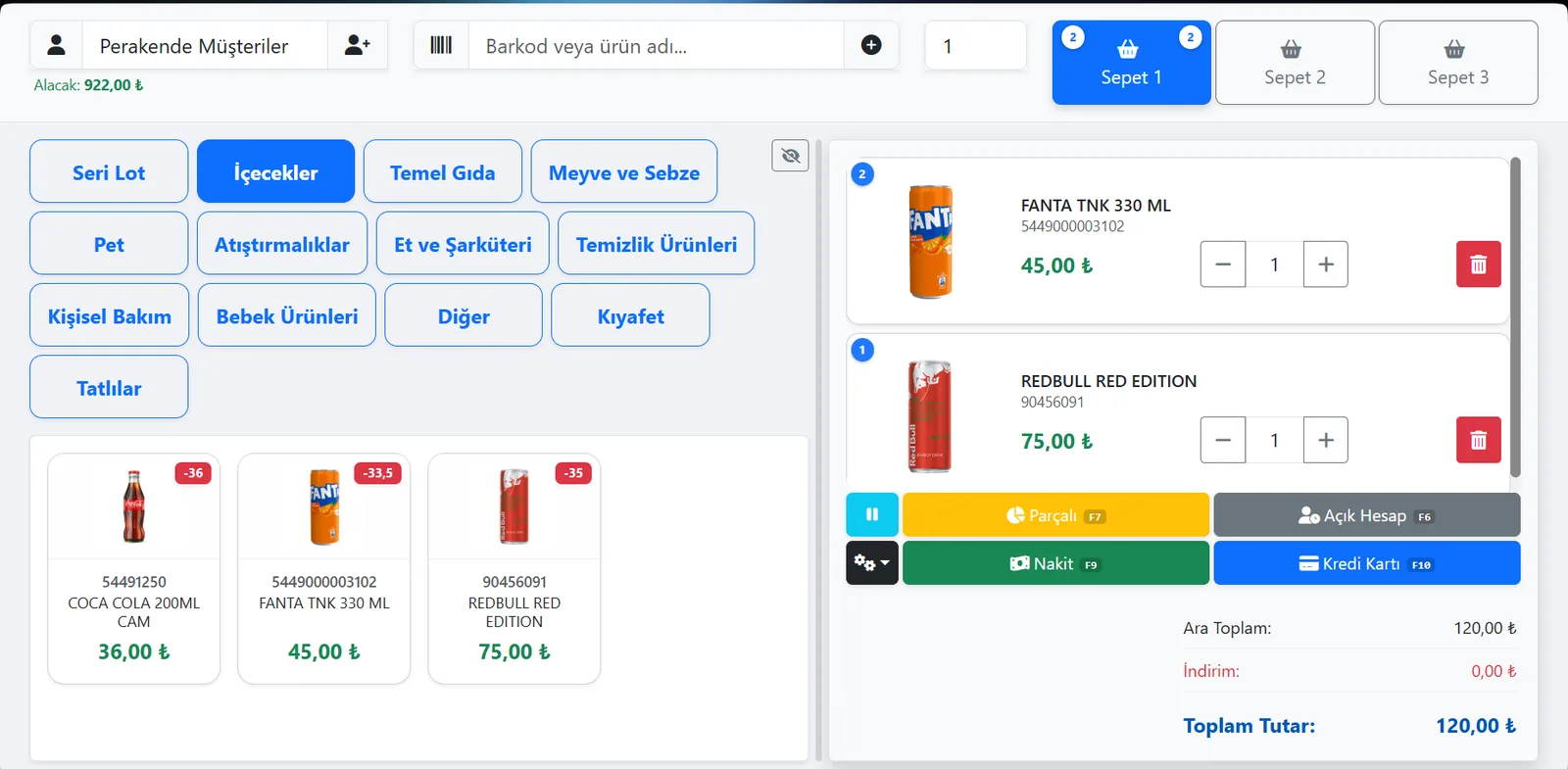Click the plus circle add product icon
Viewport: 1568px width, 769px height.
click(x=871, y=45)
